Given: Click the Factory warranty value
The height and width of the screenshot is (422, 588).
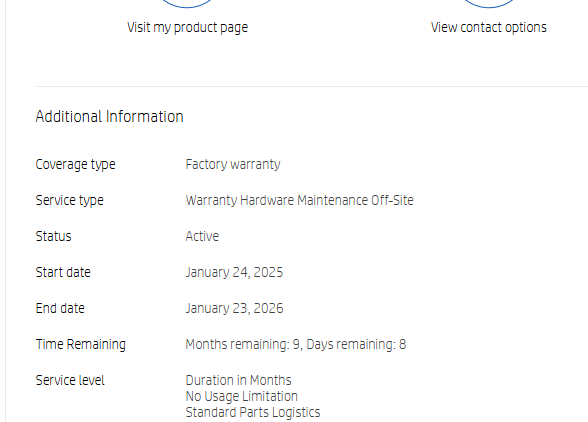Looking at the screenshot, I should [x=233, y=165].
